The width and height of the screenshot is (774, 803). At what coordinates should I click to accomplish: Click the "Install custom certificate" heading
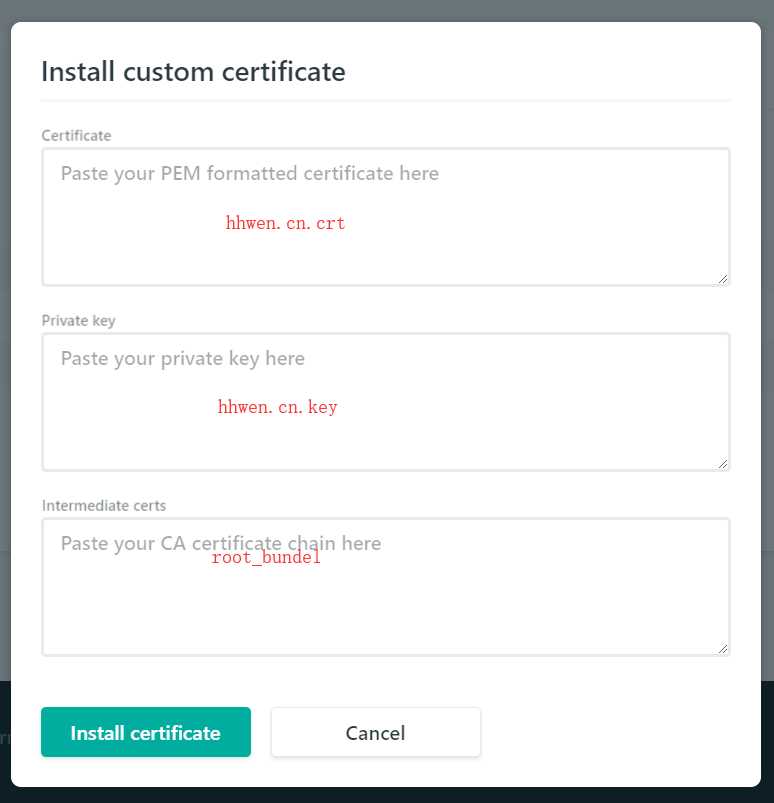coord(193,72)
